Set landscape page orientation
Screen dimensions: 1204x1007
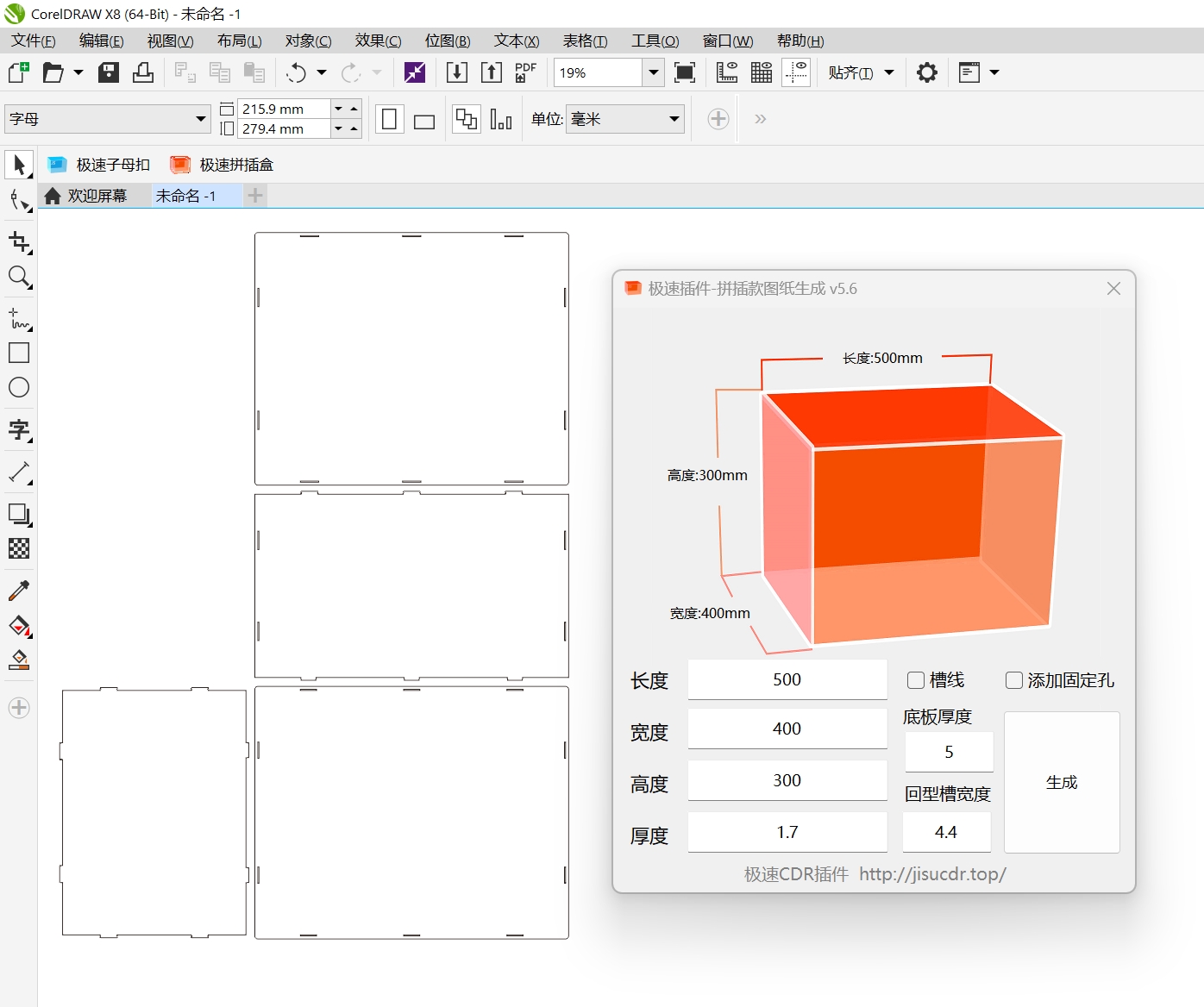(x=424, y=121)
